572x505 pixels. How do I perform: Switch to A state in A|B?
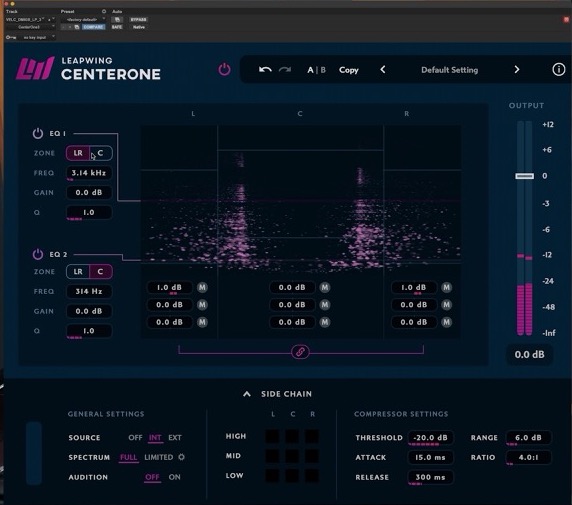coord(310,70)
